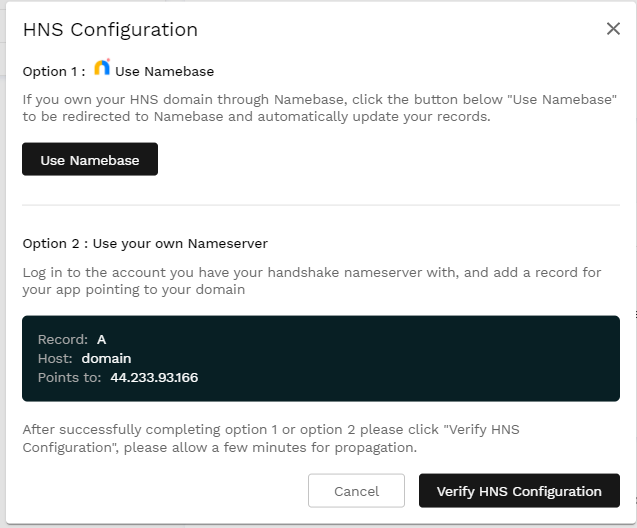
Task: Close the HNS Configuration dialog
Action: [613, 29]
